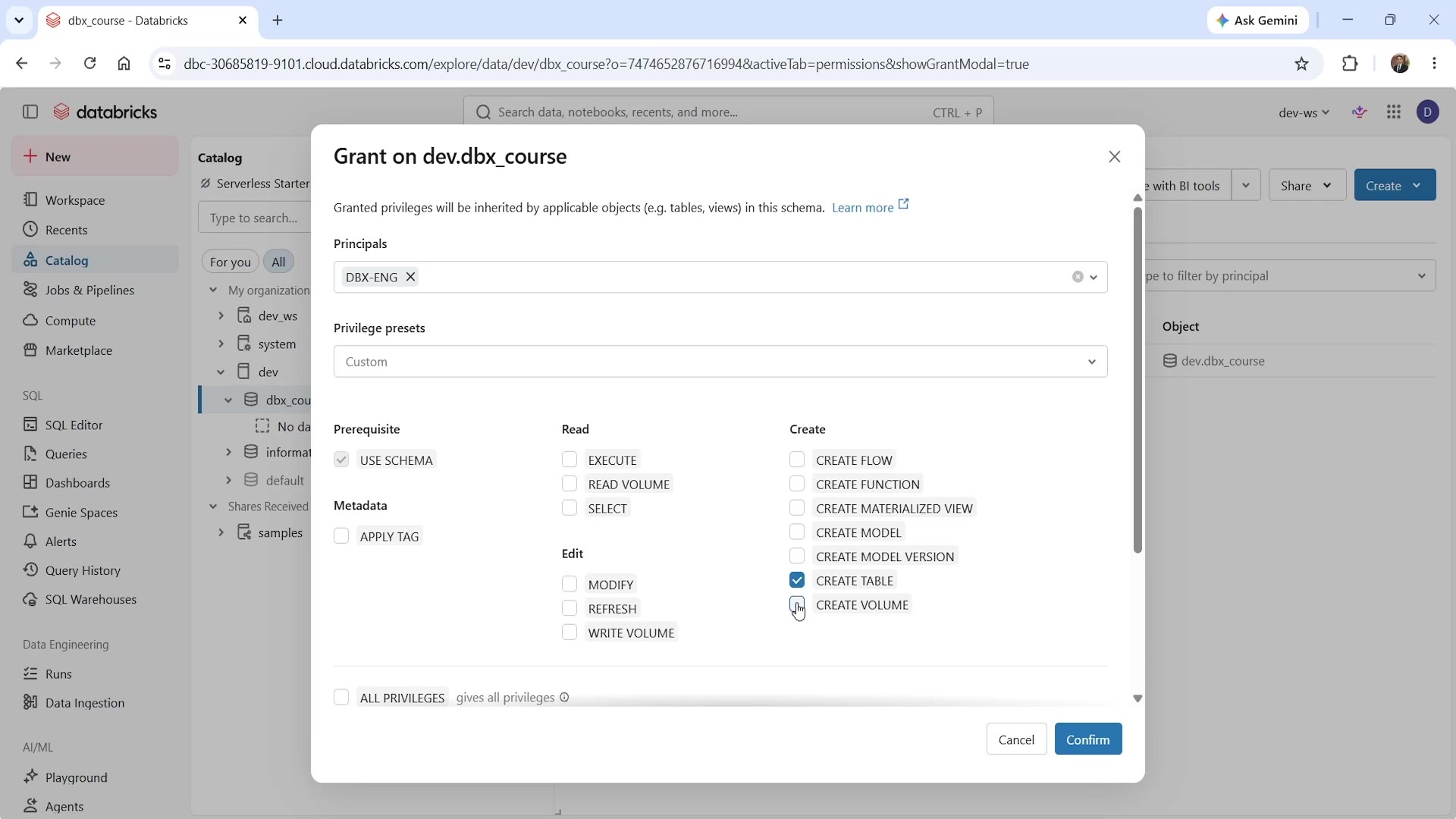Open Queries in sidebar
This screenshot has height=819, width=1456.
tap(95, 453)
